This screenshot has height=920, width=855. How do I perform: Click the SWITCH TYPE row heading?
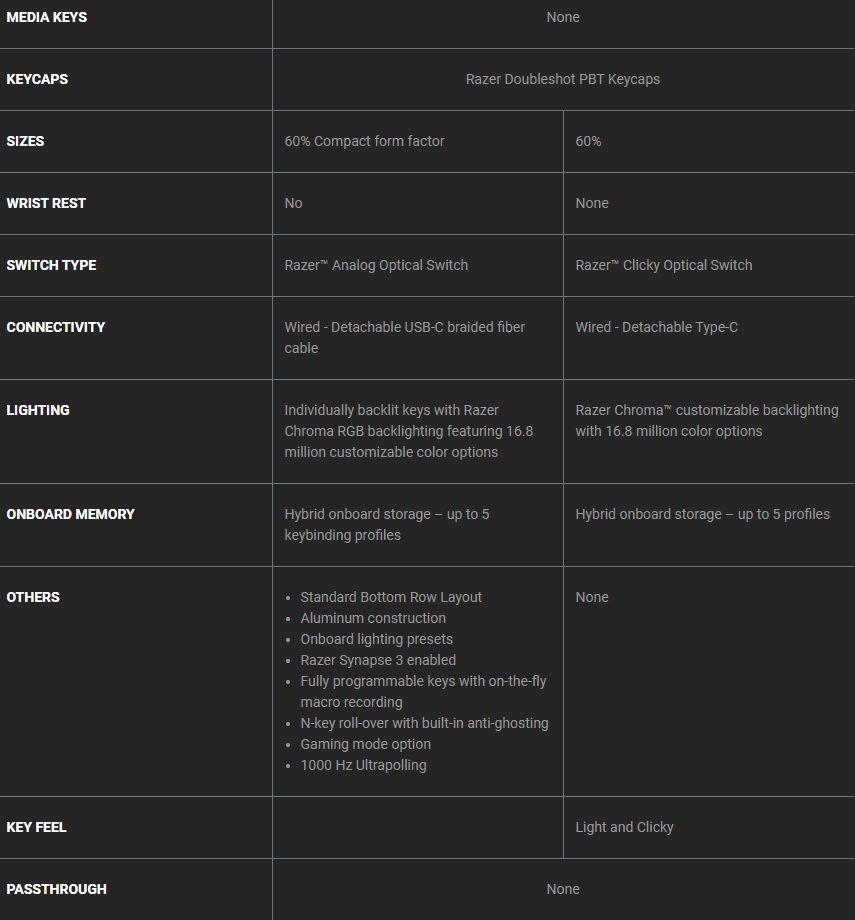(x=51, y=265)
